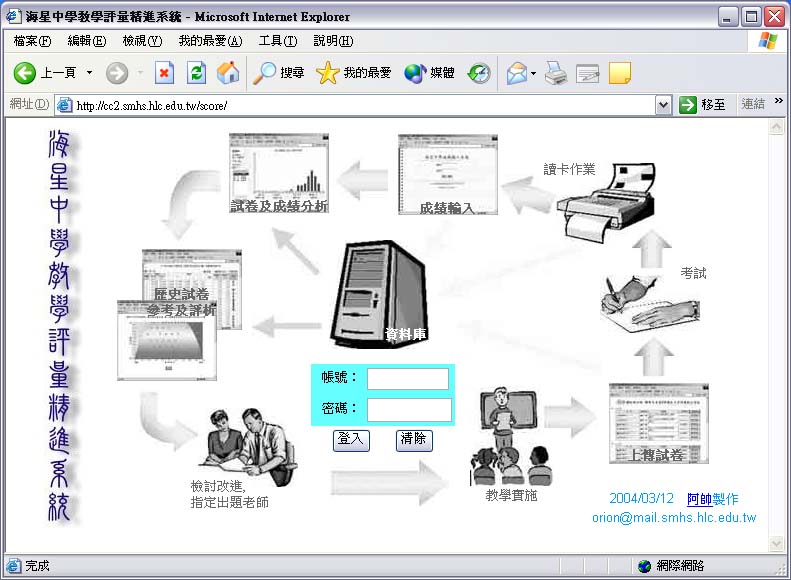Click the Stop loading icon
Viewport: 791px width, 580px height.
(164, 73)
